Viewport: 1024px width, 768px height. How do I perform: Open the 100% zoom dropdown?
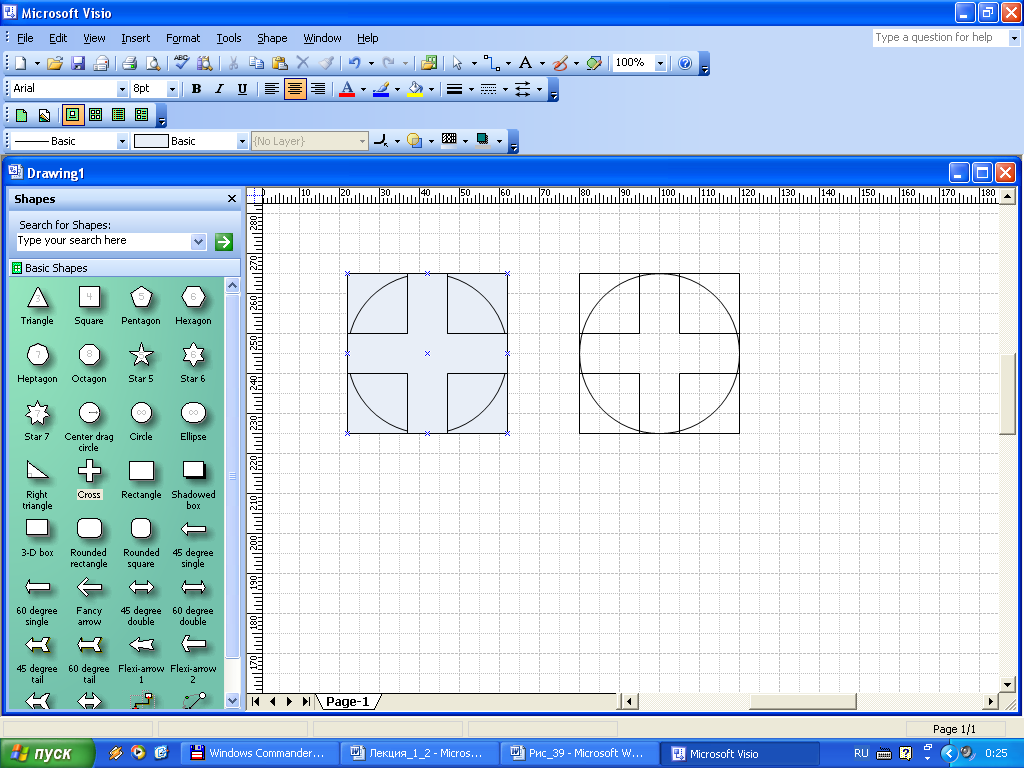click(x=661, y=63)
